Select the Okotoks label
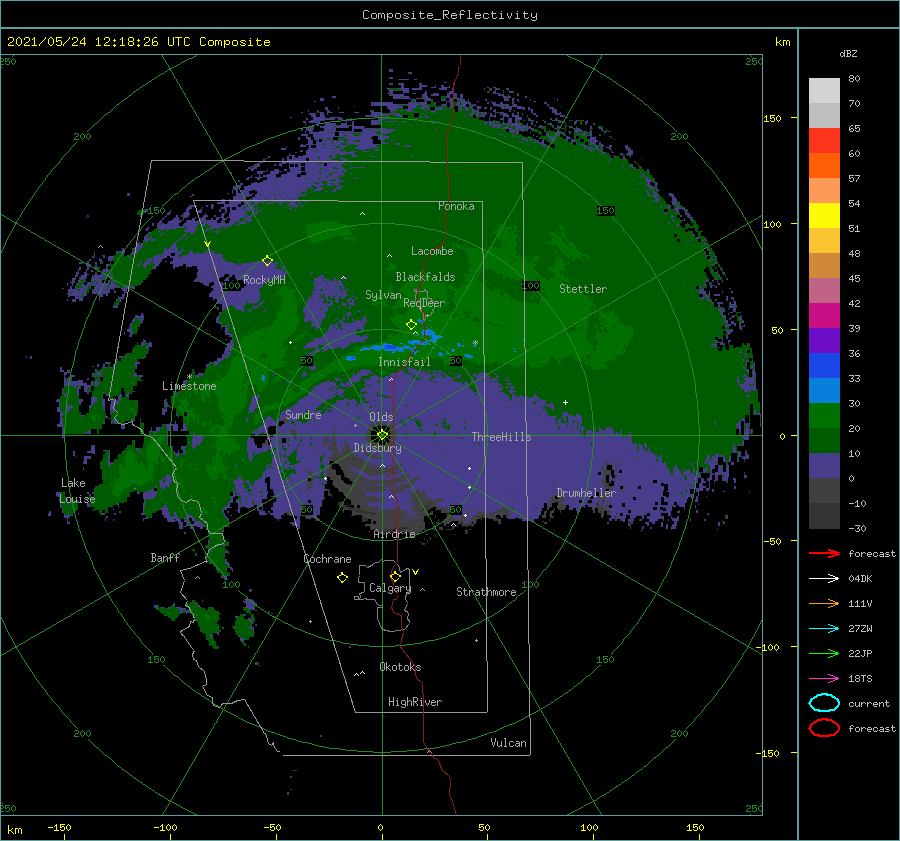Viewport: 900px width, 841px height. click(x=400, y=667)
